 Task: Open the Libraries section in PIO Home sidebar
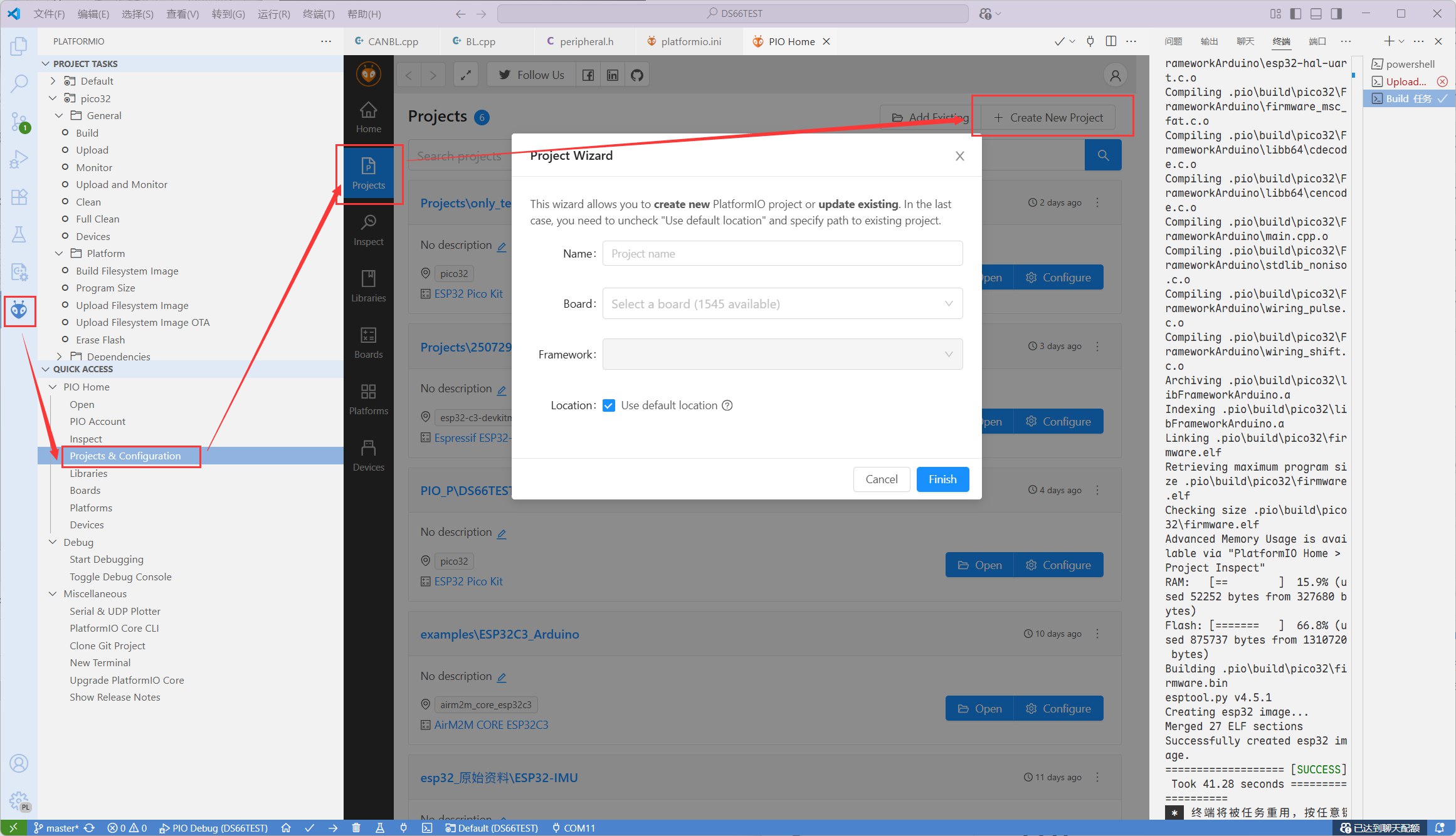[x=368, y=286]
